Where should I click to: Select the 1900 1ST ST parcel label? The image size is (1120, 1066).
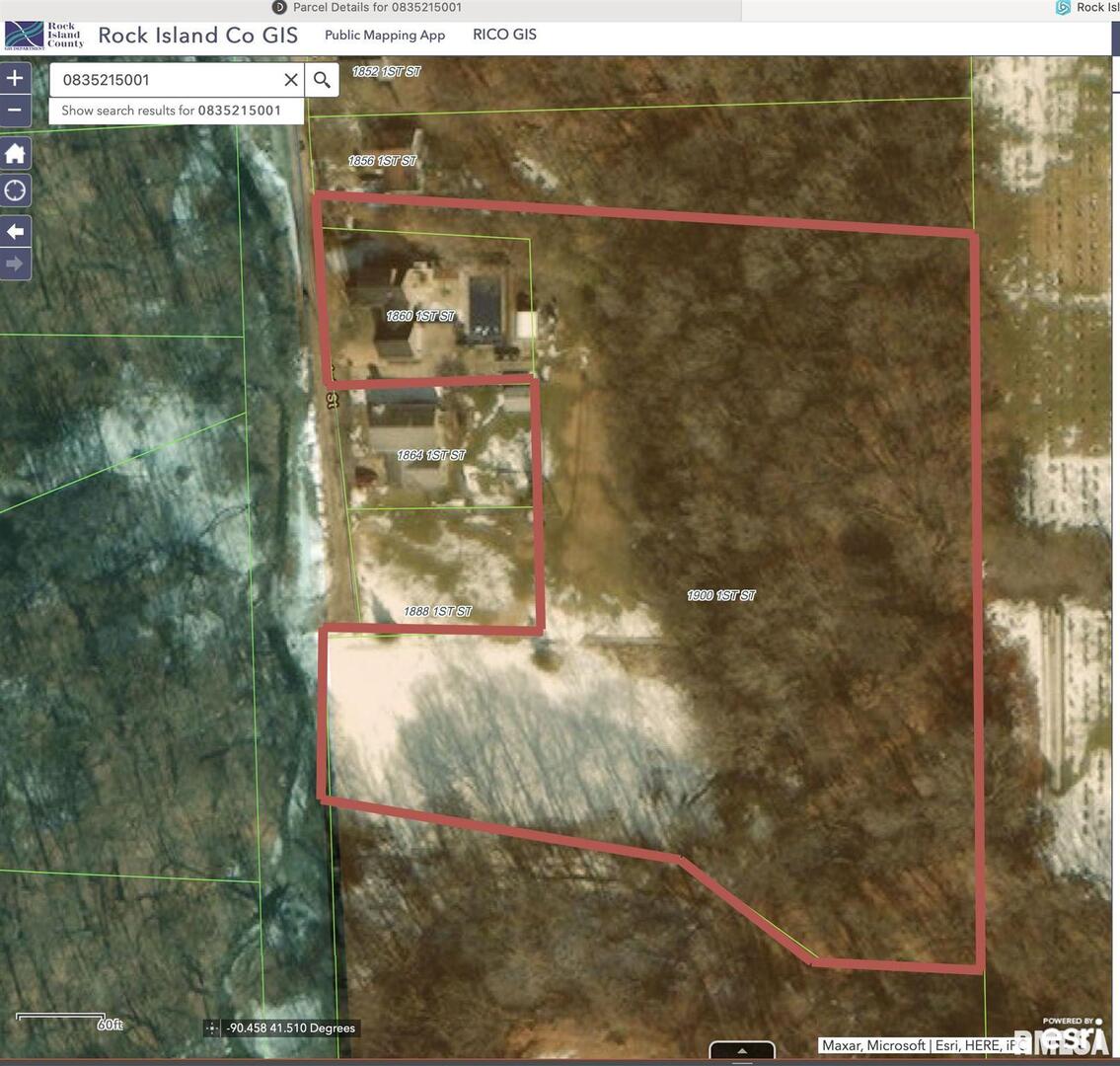721,595
